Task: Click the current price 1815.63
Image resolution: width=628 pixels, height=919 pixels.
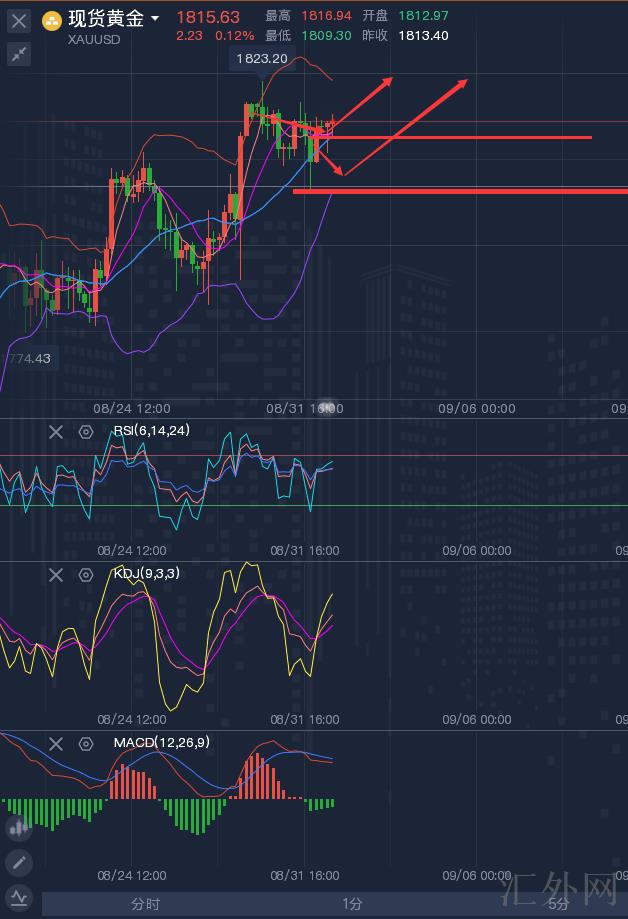Action: click(x=208, y=17)
